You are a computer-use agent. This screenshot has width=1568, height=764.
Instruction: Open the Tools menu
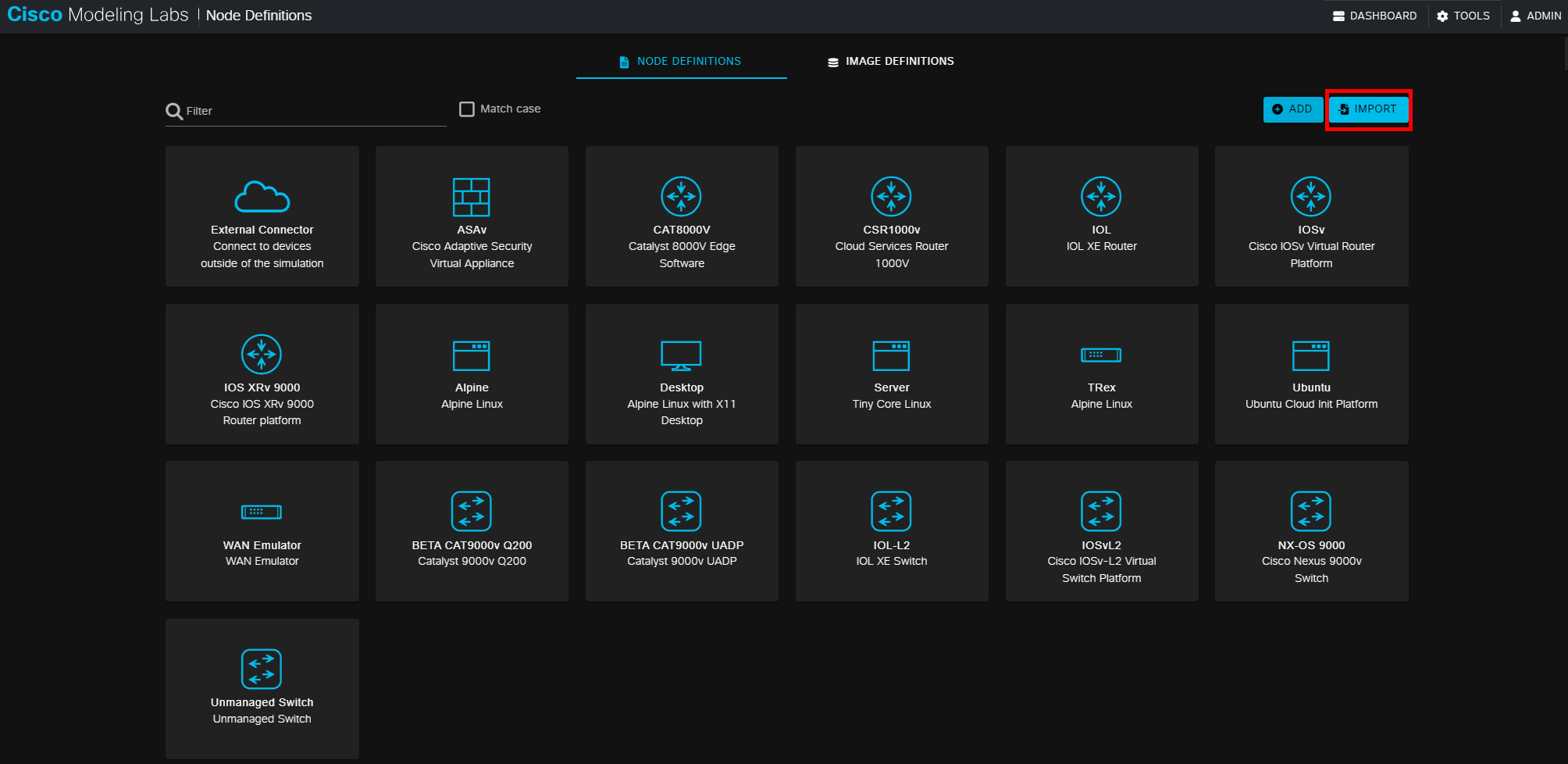click(x=1463, y=16)
